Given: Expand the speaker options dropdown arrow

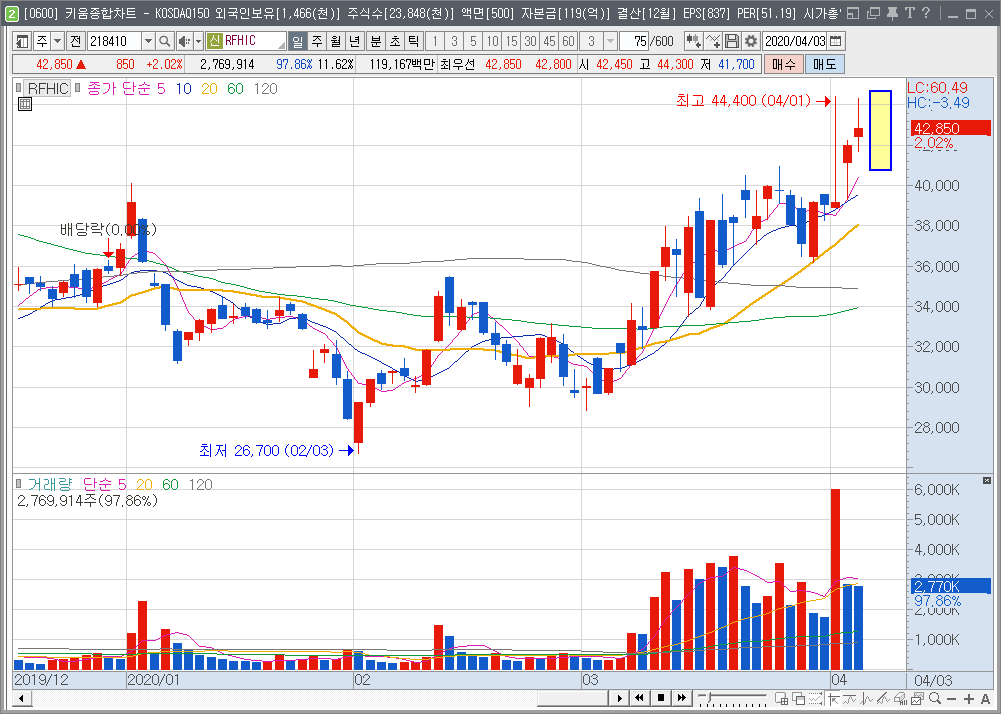Looking at the screenshot, I should 198,42.
